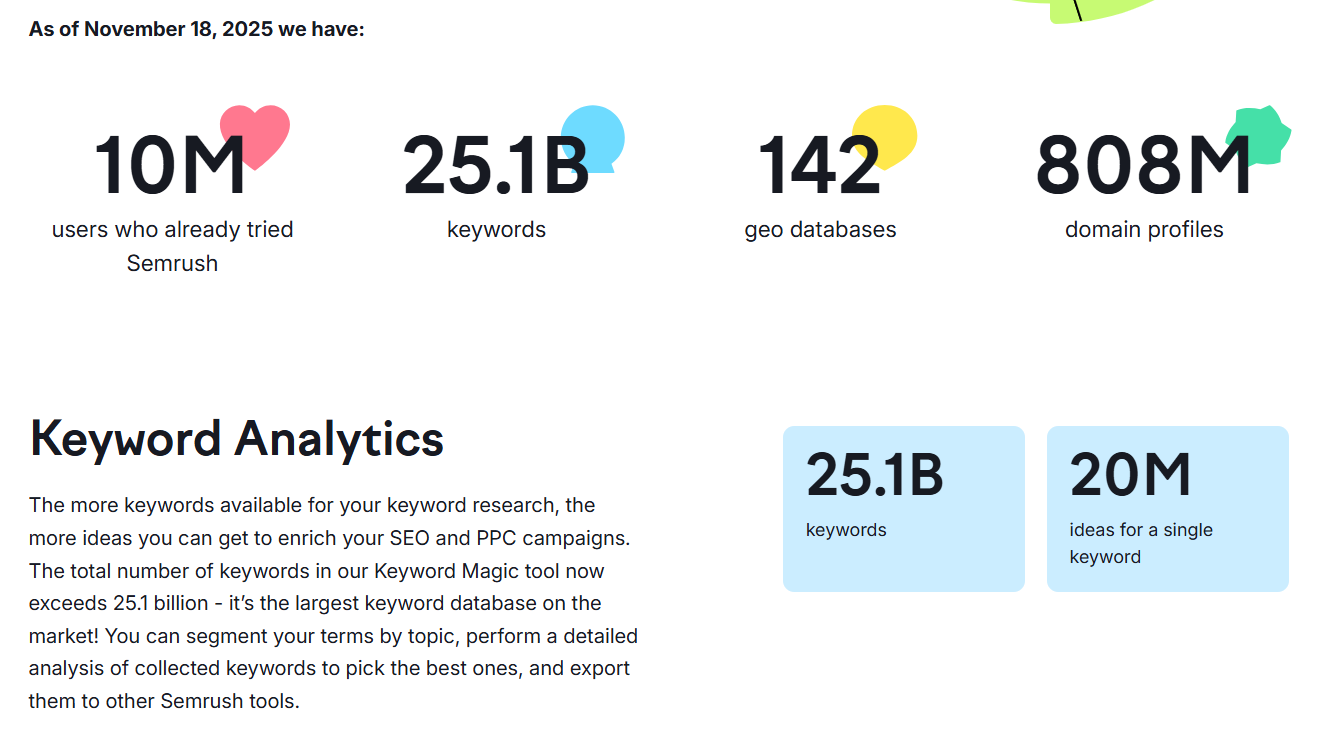Click the large 25.1B figure under the date line
Image resolution: width=1330 pixels, height=737 pixels.
(496, 167)
